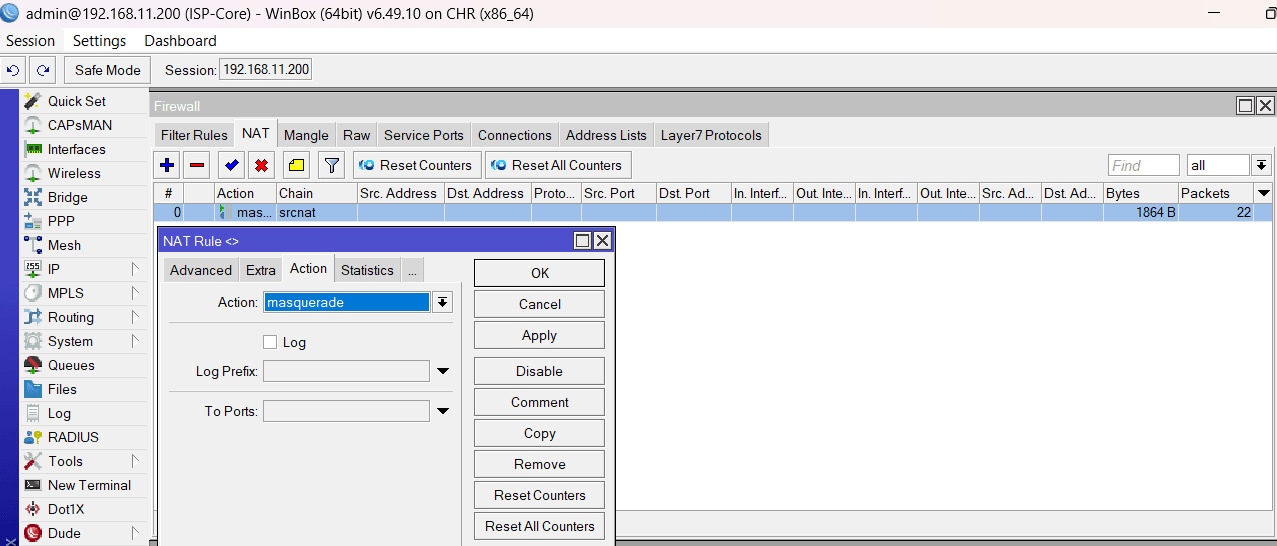Remove rule with red minus icon
This screenshot has height=546, width=1277.
click(197, 165)
